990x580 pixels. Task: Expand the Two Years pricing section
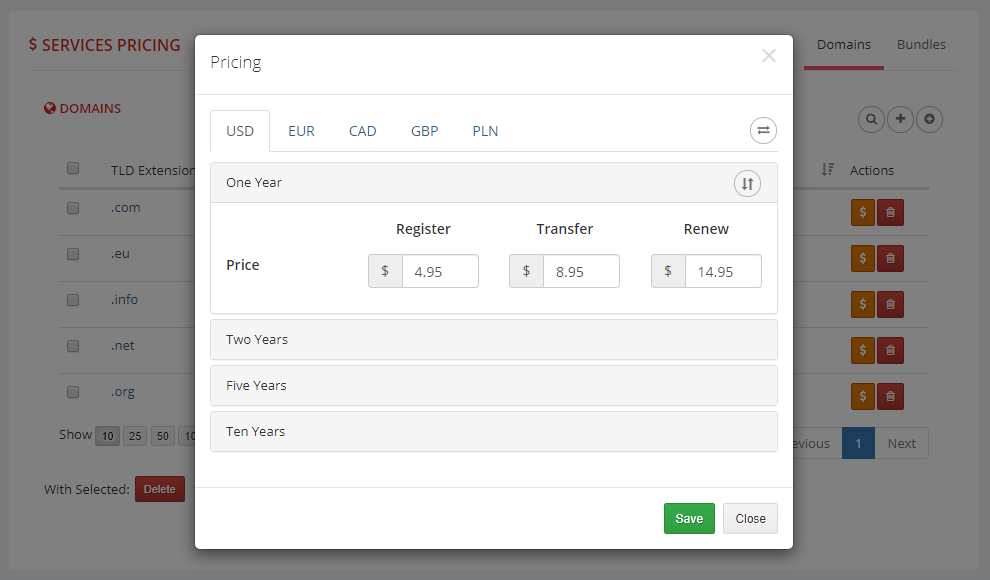(493, 340)
